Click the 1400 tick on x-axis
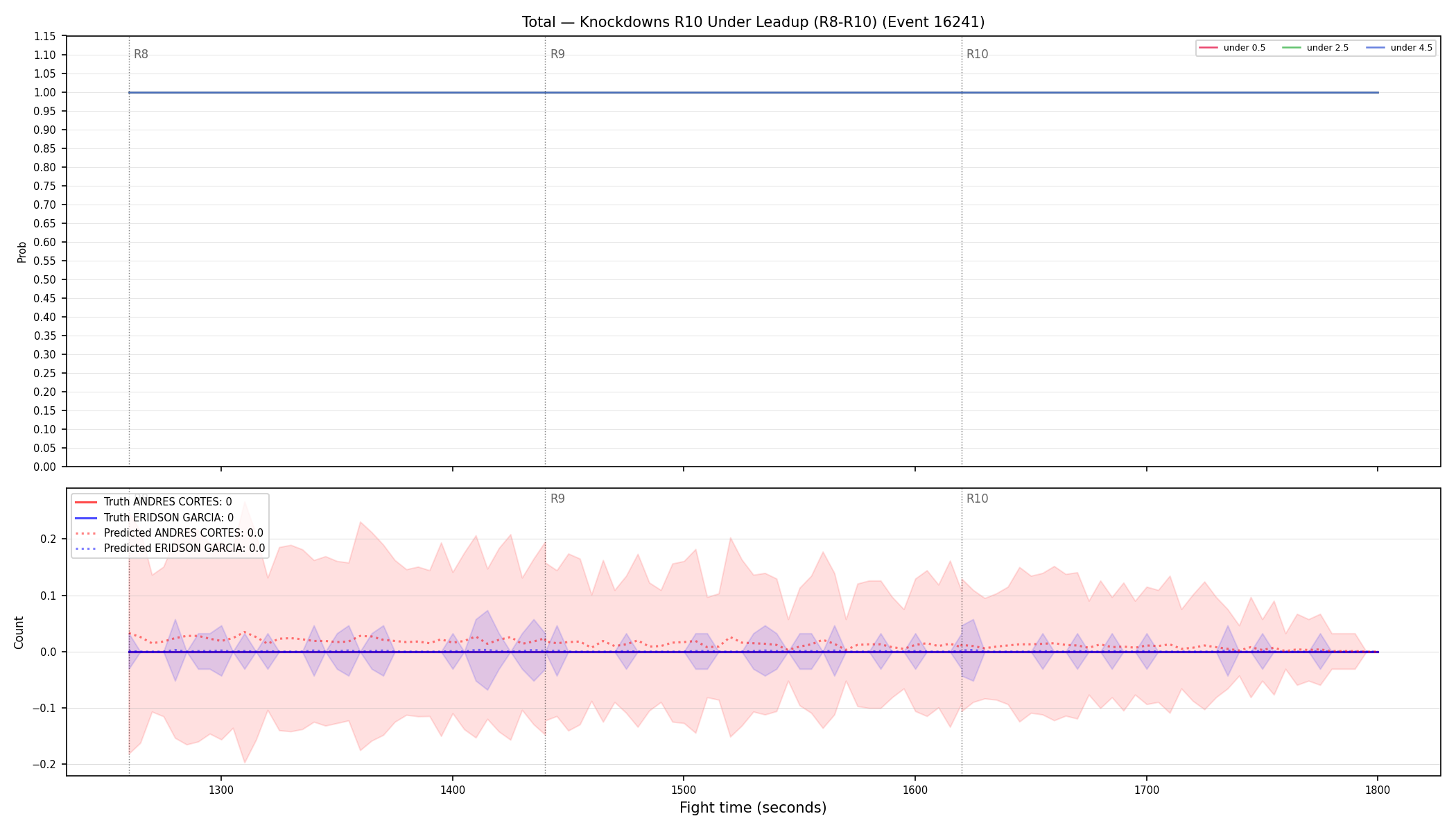Screen dimensions: 1456x832 coord(453,789)
